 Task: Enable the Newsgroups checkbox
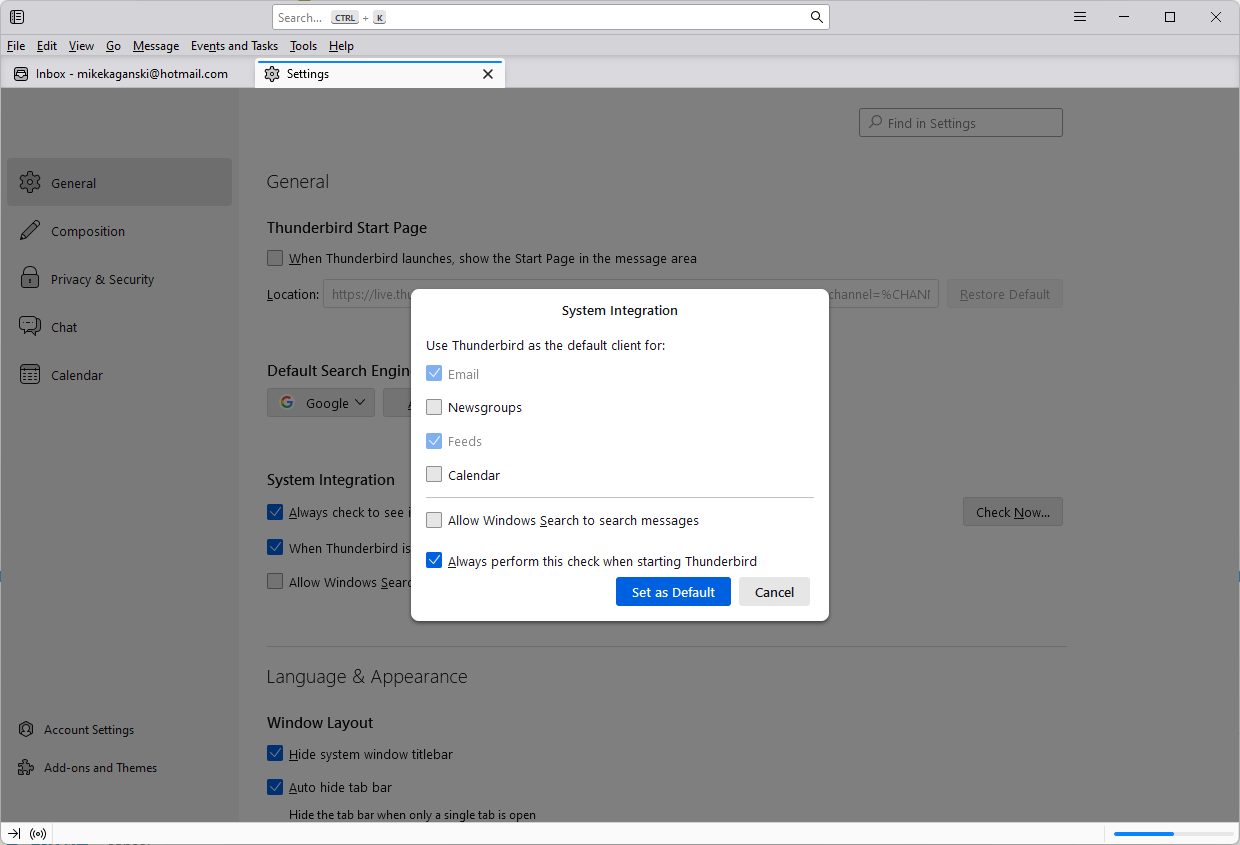click(x=434, y=408)
